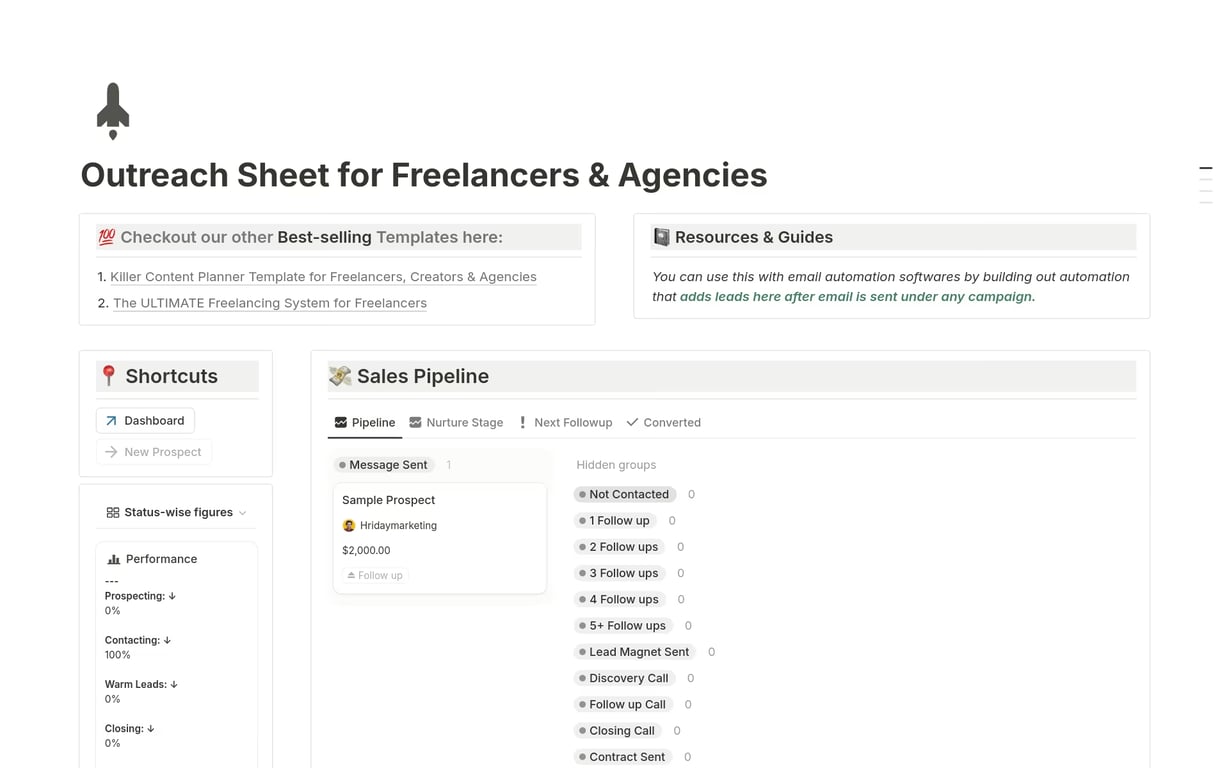The image size is (1229, 768).
Task: Click the rocket page icon
Action: [x=113, y=111]
